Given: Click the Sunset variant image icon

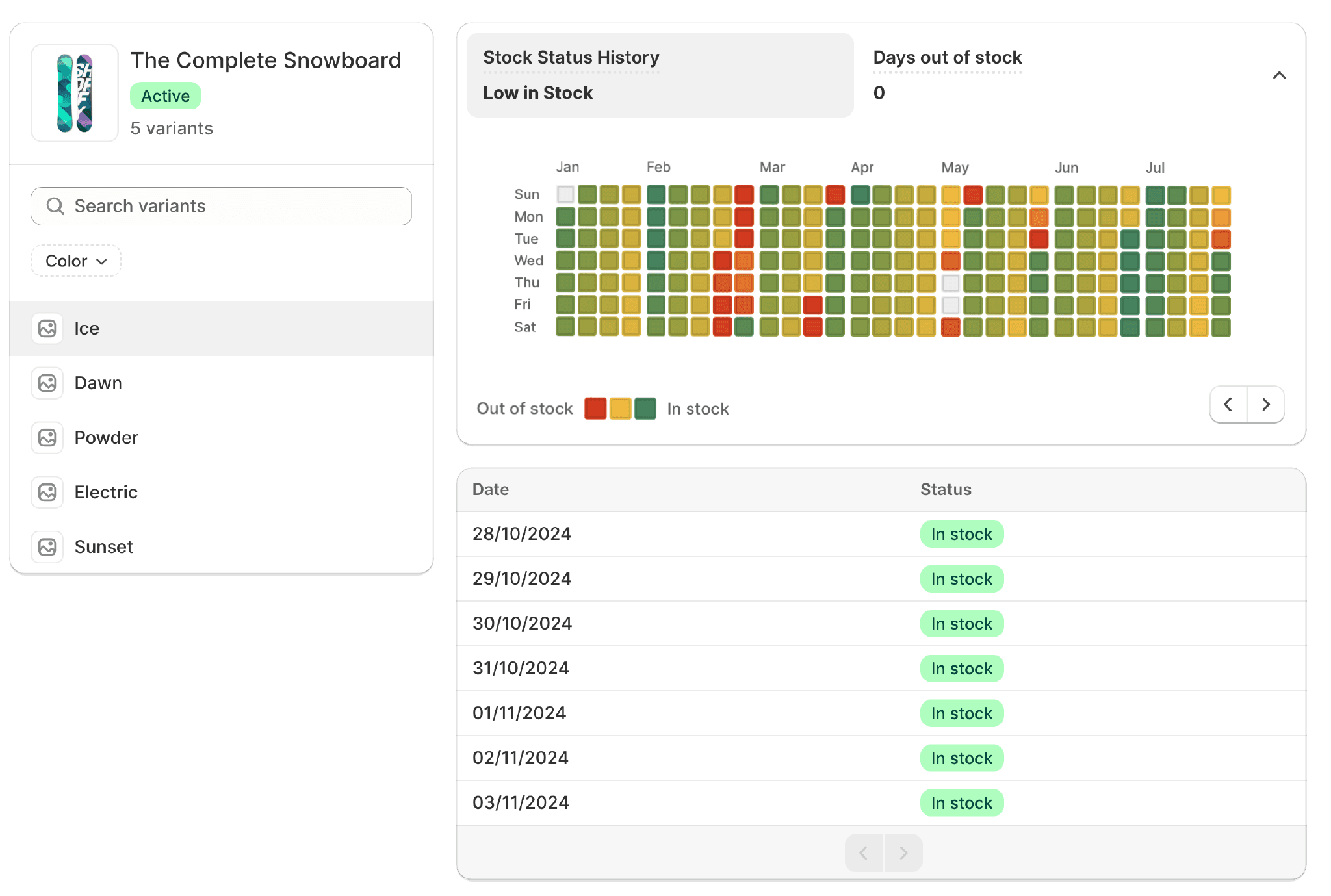Looking at the screenshot, I should [x=47, y=546].
